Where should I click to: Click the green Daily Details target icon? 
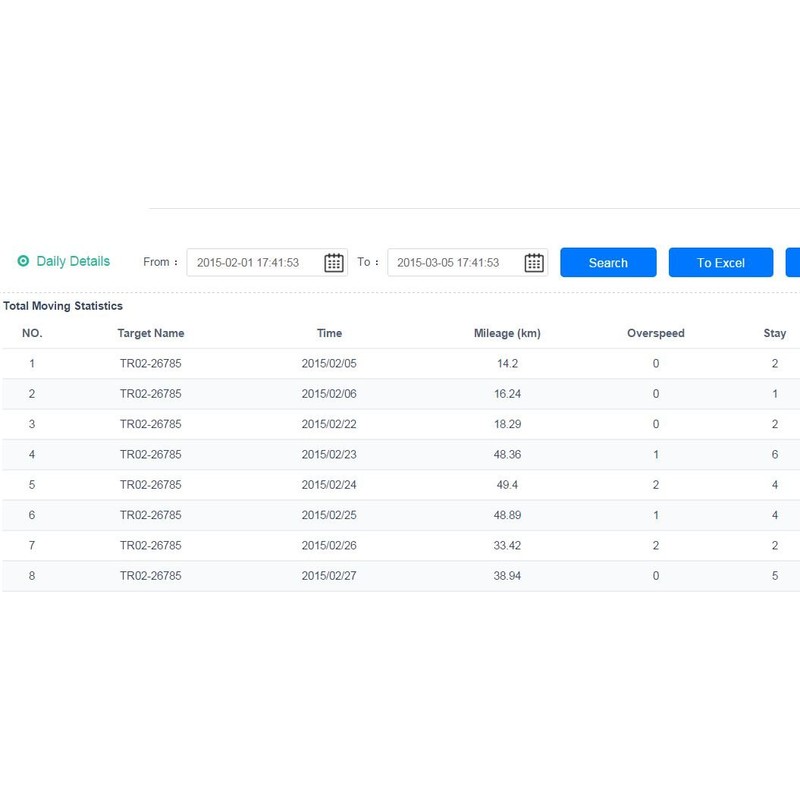click(22, 260)
